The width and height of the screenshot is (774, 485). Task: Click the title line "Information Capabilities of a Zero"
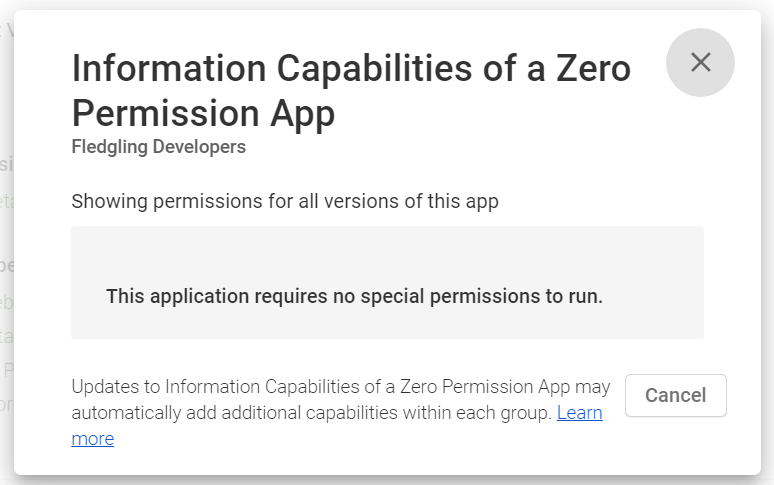pos(351,69)
